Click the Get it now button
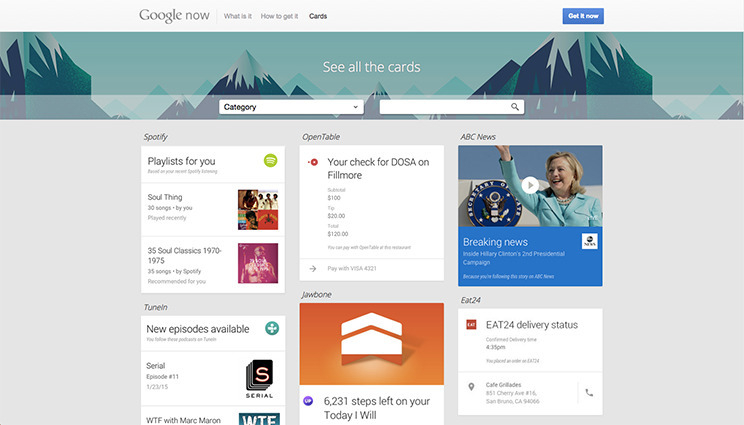Screen dimensions: 744x425 (583, 16)
